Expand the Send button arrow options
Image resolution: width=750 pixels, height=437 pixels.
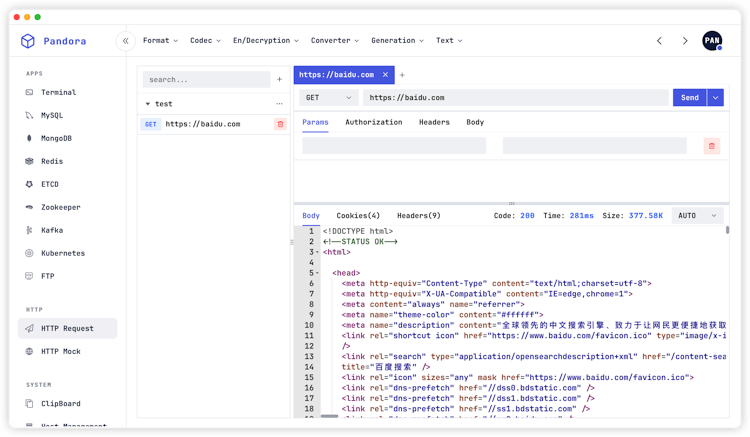pos(715,98)
